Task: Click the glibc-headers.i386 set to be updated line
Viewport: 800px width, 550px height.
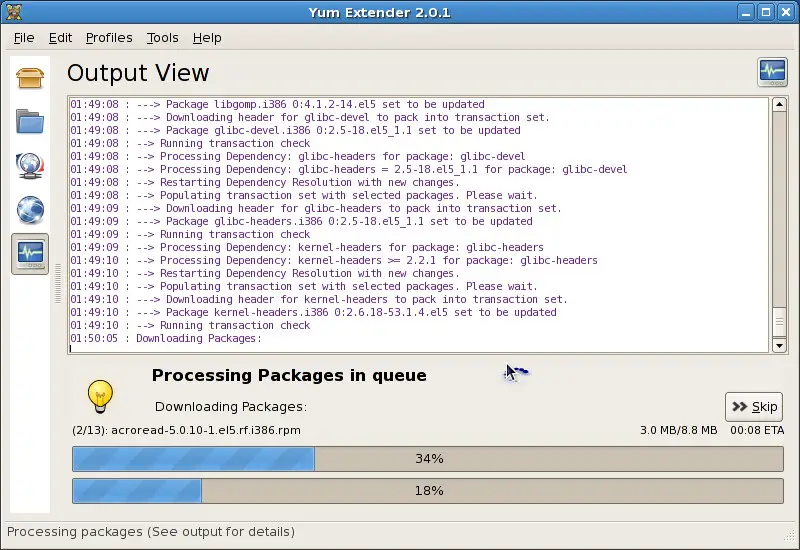Action: [301, 221]
